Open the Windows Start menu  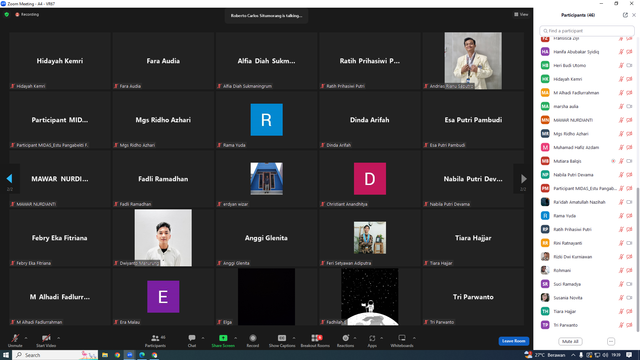6,355
